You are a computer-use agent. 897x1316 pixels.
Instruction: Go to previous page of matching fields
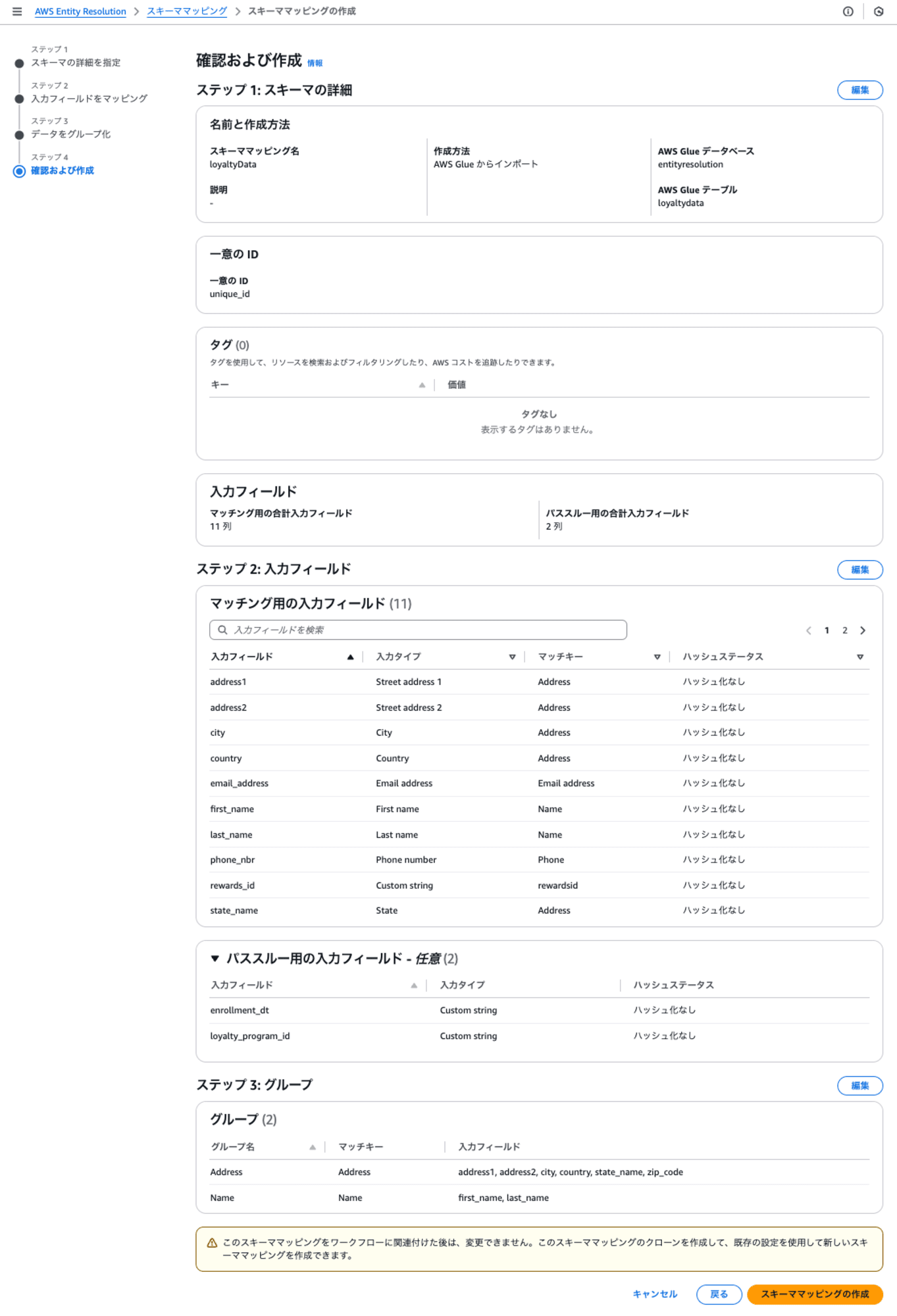(808, 630)
